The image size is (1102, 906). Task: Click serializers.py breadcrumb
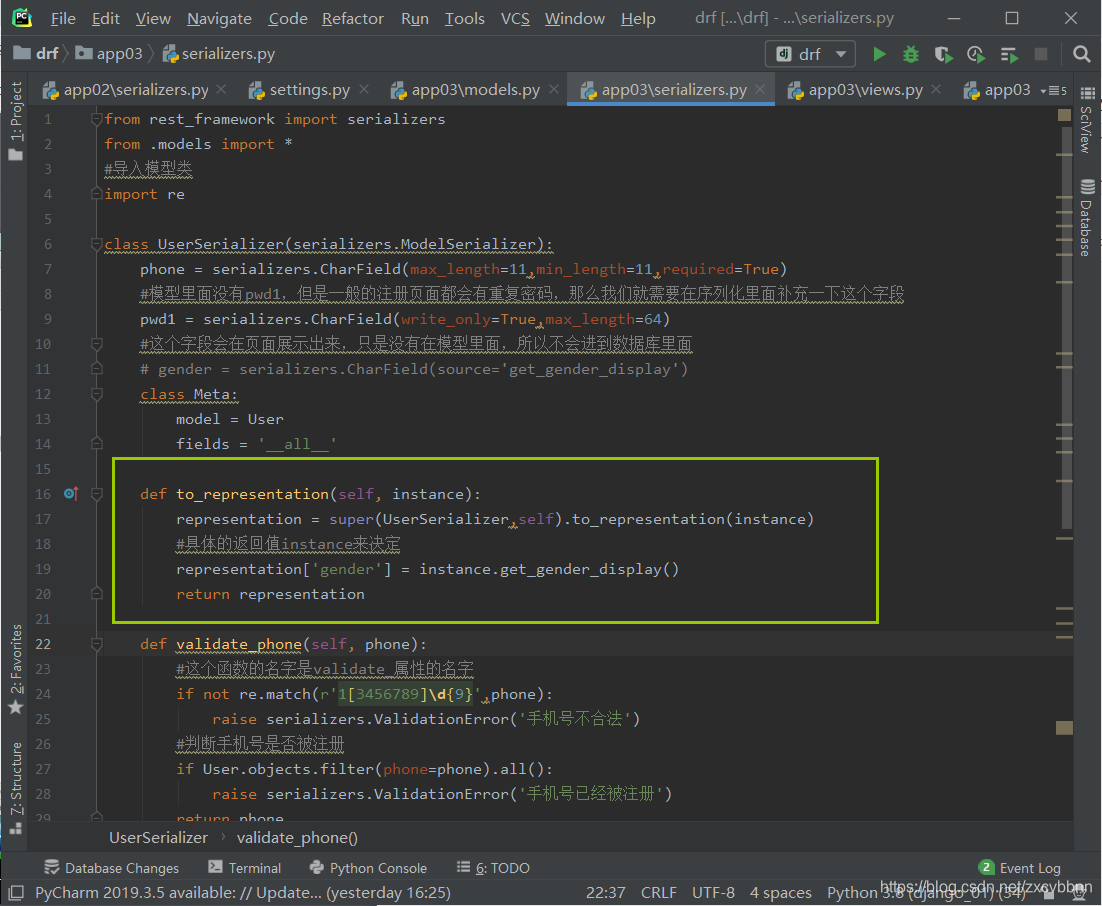point(219,53)
